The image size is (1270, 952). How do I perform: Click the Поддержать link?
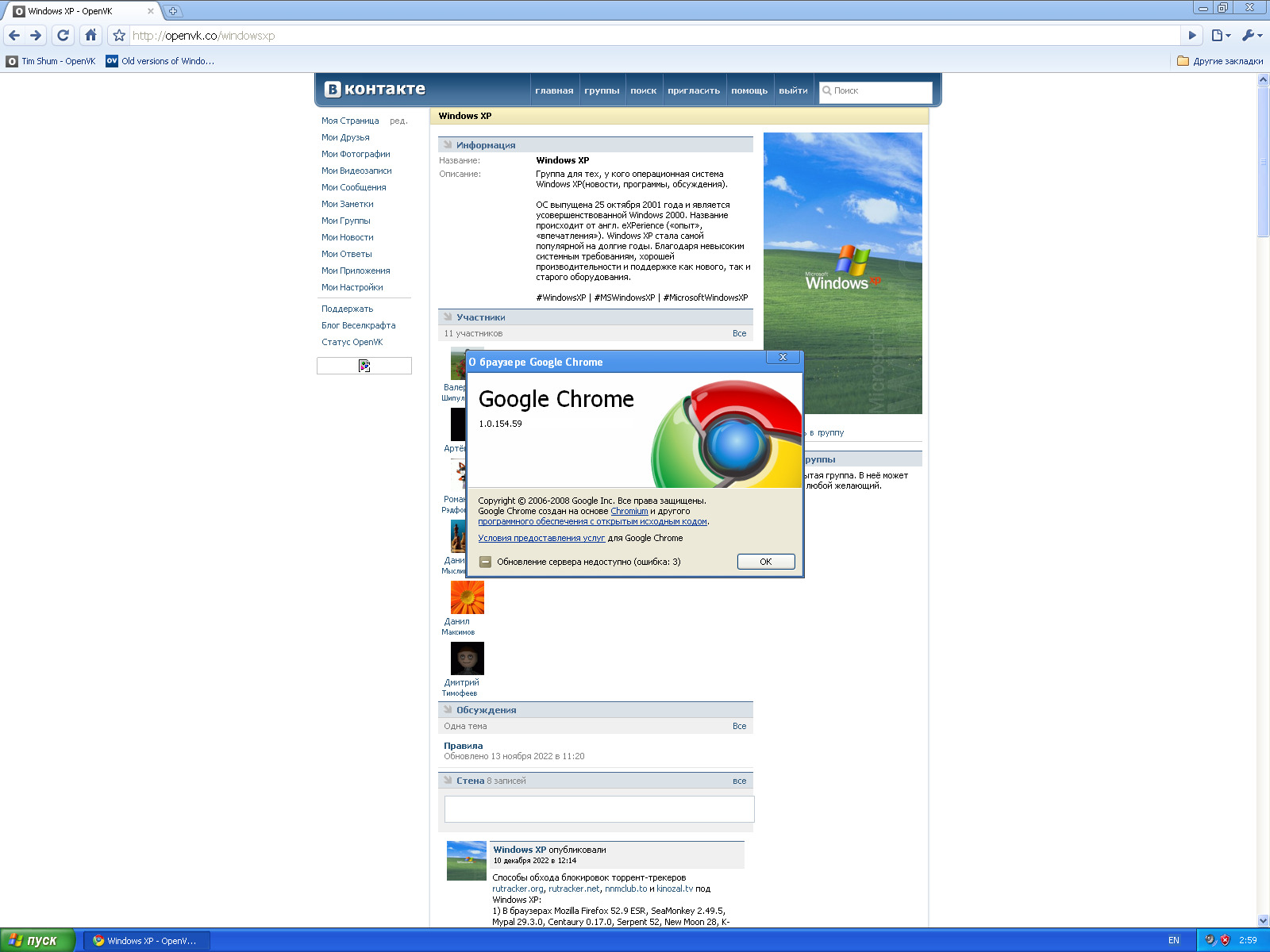[x=347, y=309]
